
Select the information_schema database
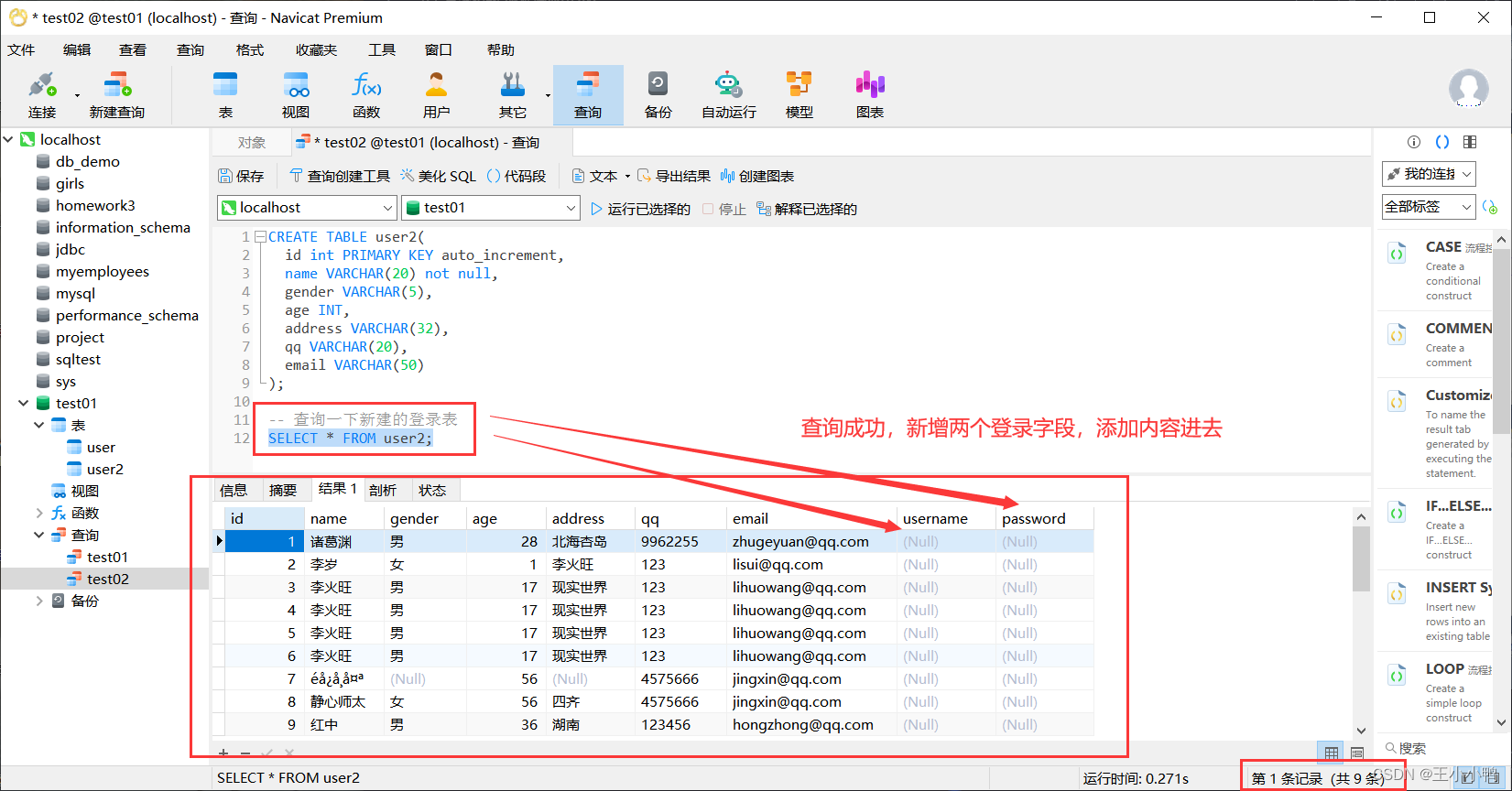pyautogui.click(x=123, y=227)
